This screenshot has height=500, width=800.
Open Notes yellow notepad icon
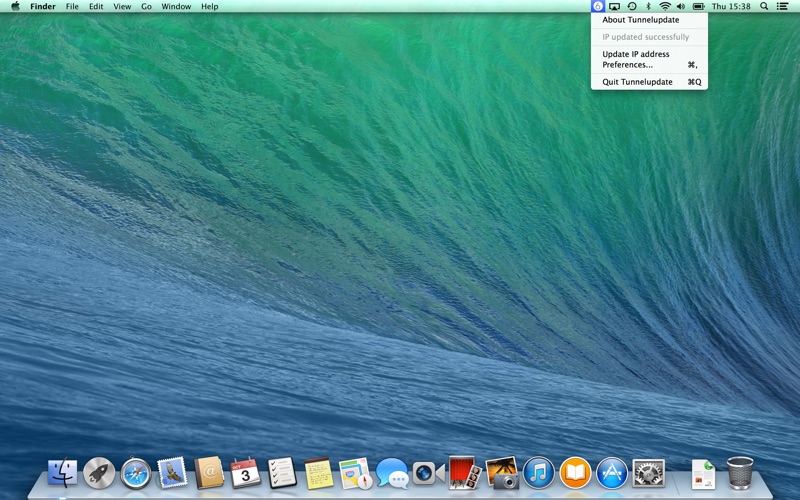(x=319, y=473)
